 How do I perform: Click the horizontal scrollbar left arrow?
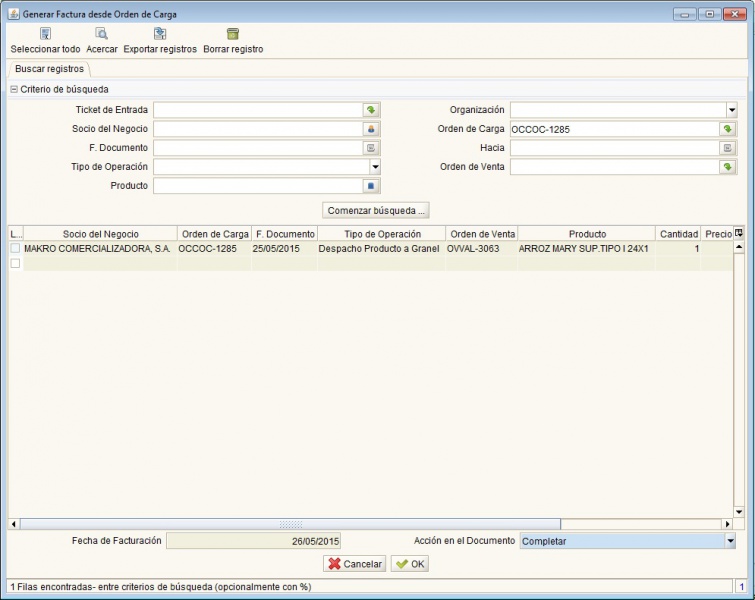click(13, 524)
